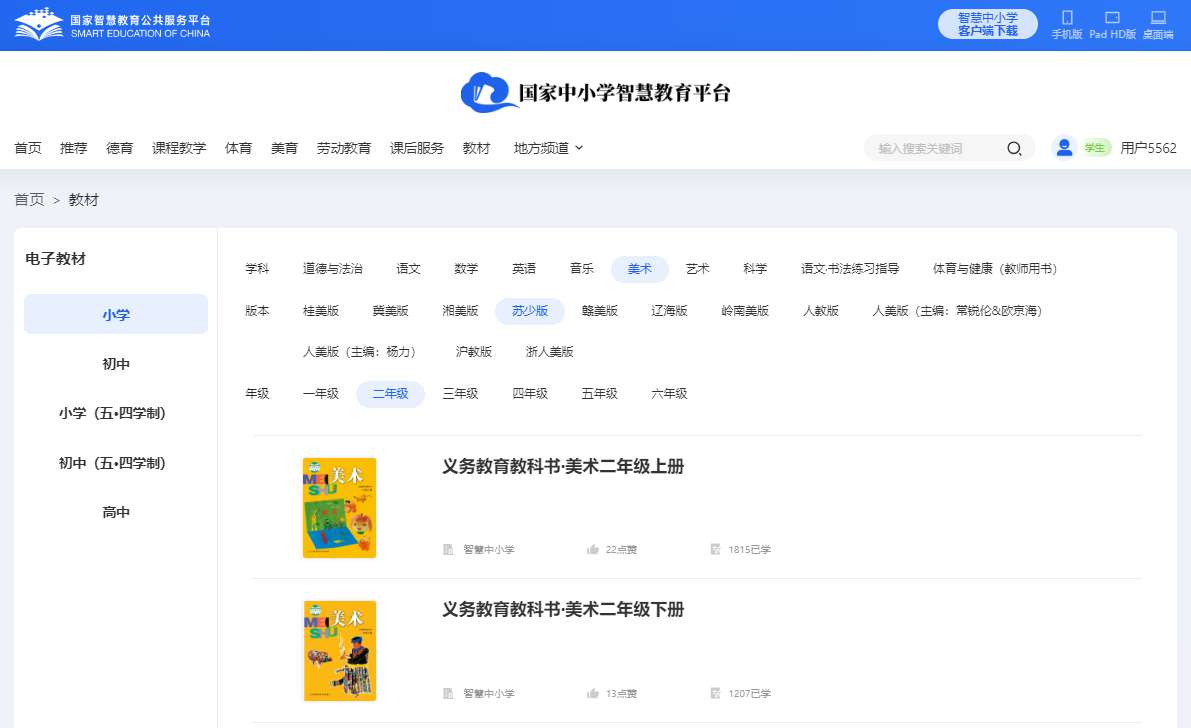Image resolution: width=1191 pixels, height=728 pixels.
Task: Filter subject by 英语
Action: [x=524, y=269]
